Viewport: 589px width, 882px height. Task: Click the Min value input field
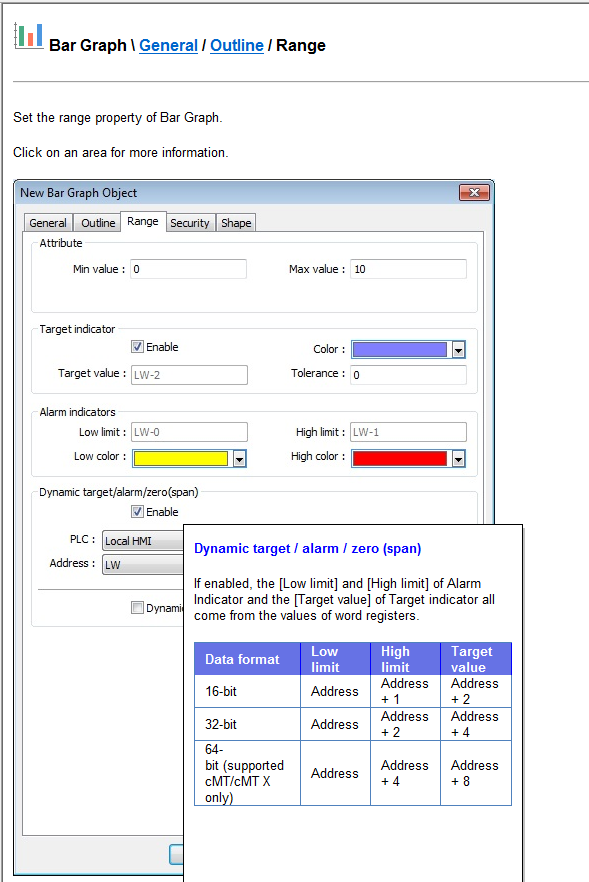(188, 269)
